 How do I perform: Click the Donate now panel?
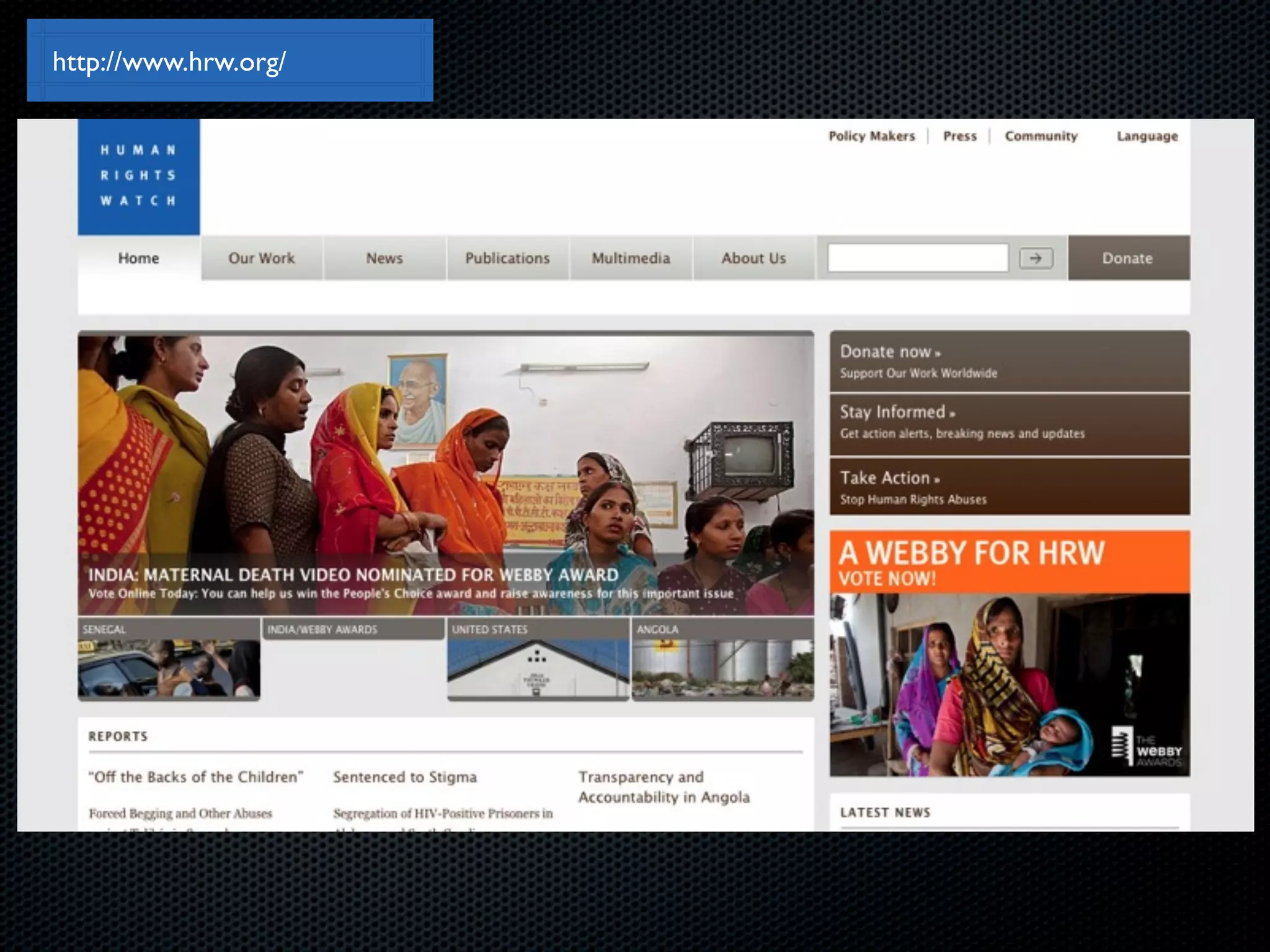pos(1010,361)
